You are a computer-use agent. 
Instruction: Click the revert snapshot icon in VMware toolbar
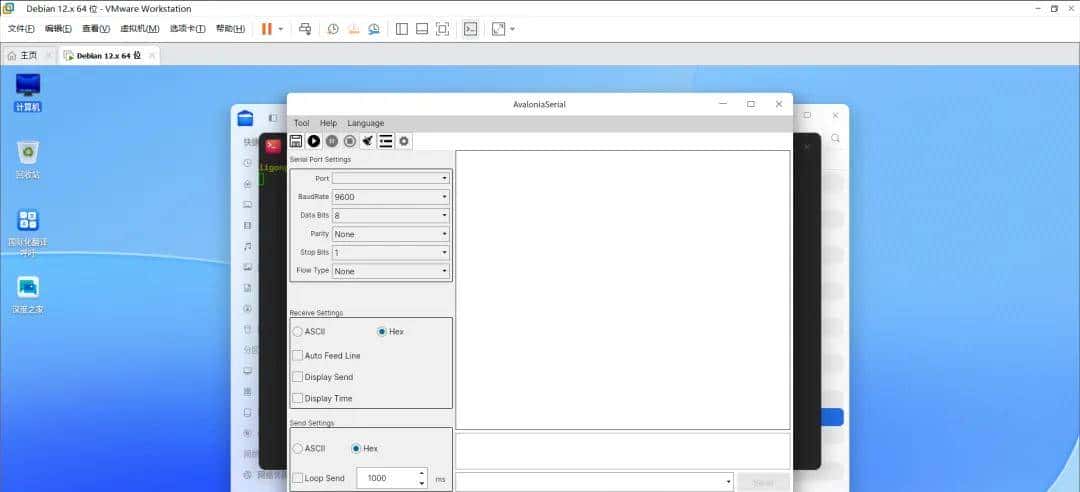pos(353,29)
